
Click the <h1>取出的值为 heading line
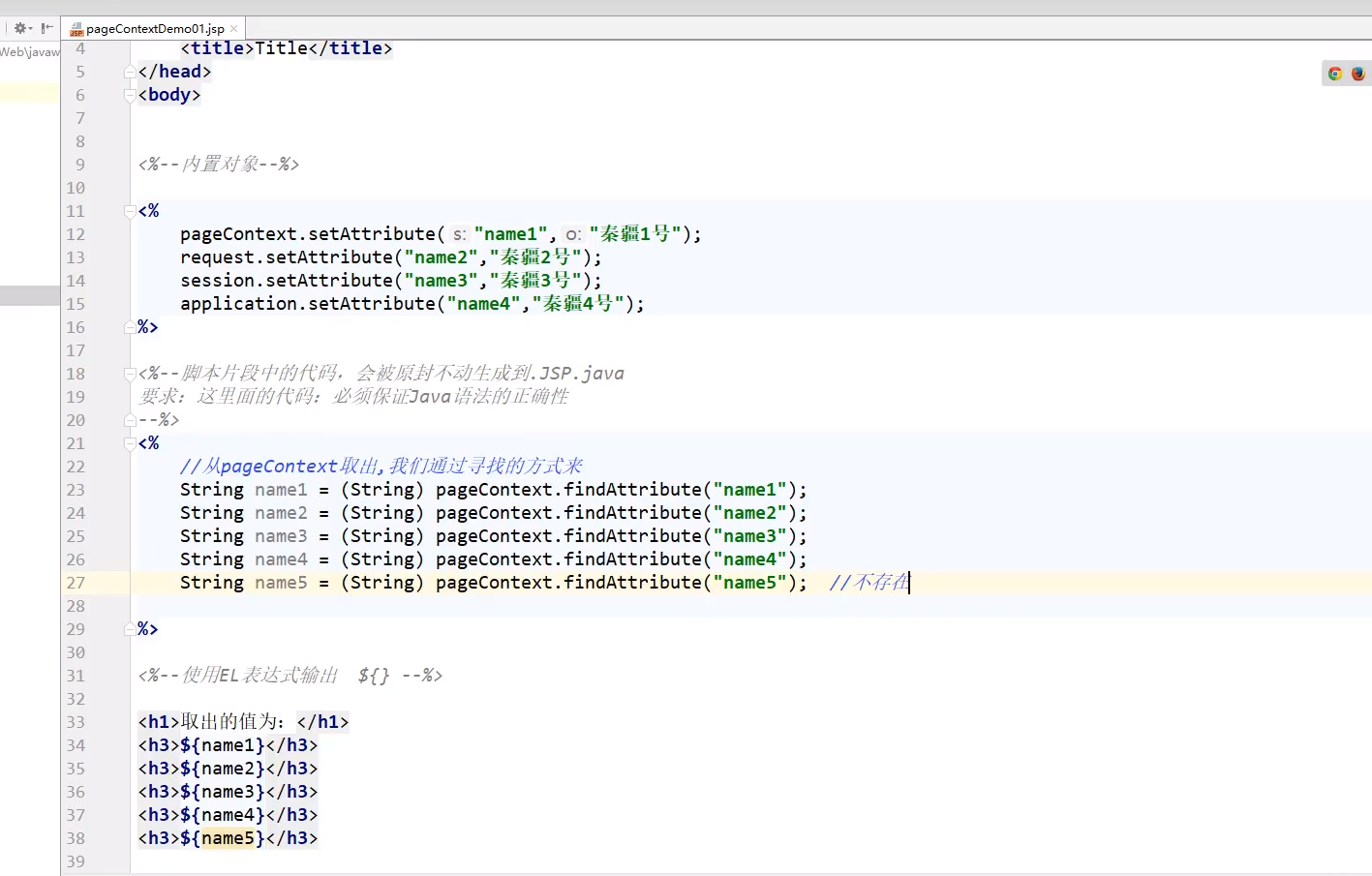[x=243, y=722]
